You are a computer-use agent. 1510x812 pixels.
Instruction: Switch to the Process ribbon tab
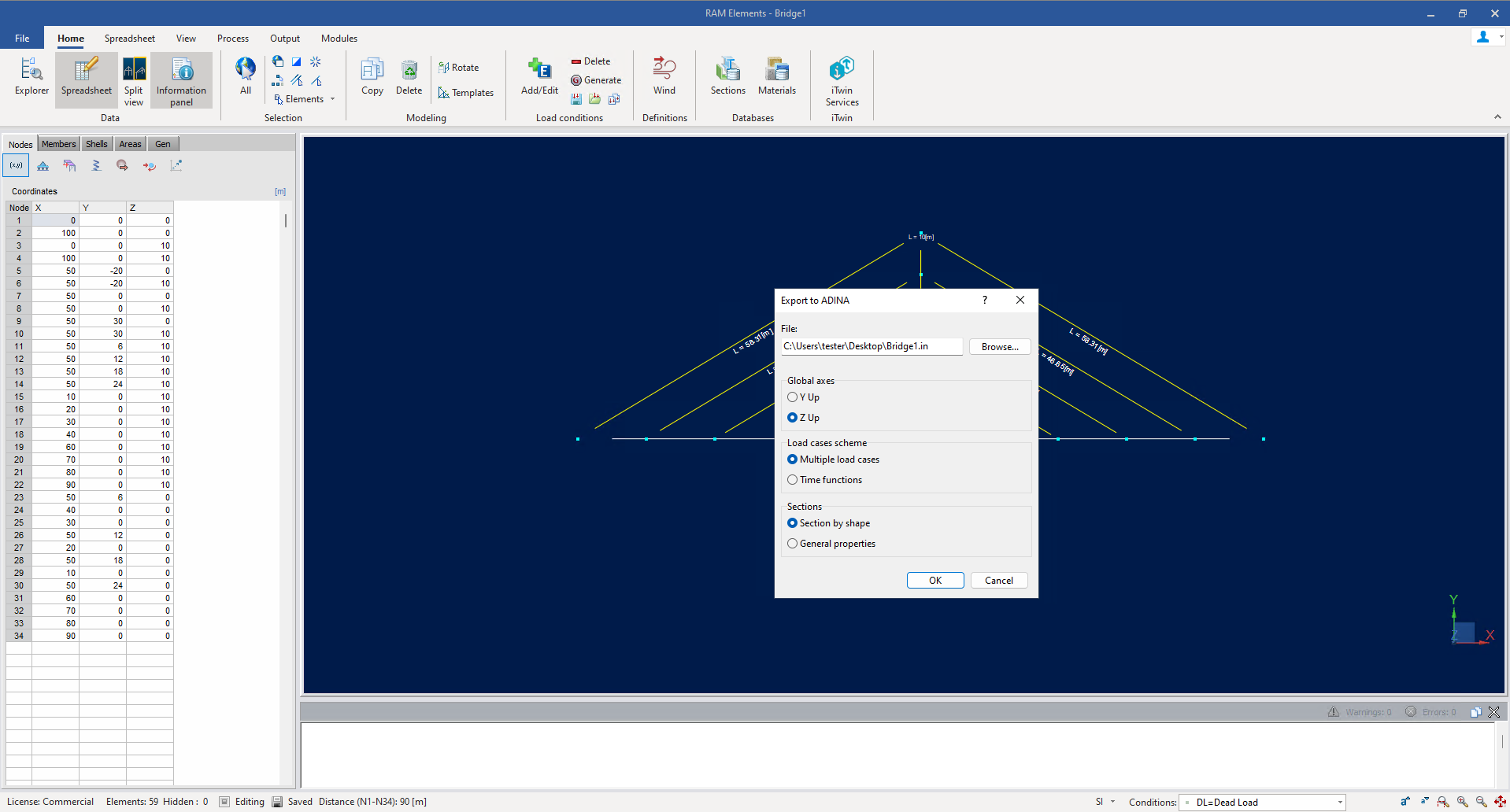click(232, 39)
